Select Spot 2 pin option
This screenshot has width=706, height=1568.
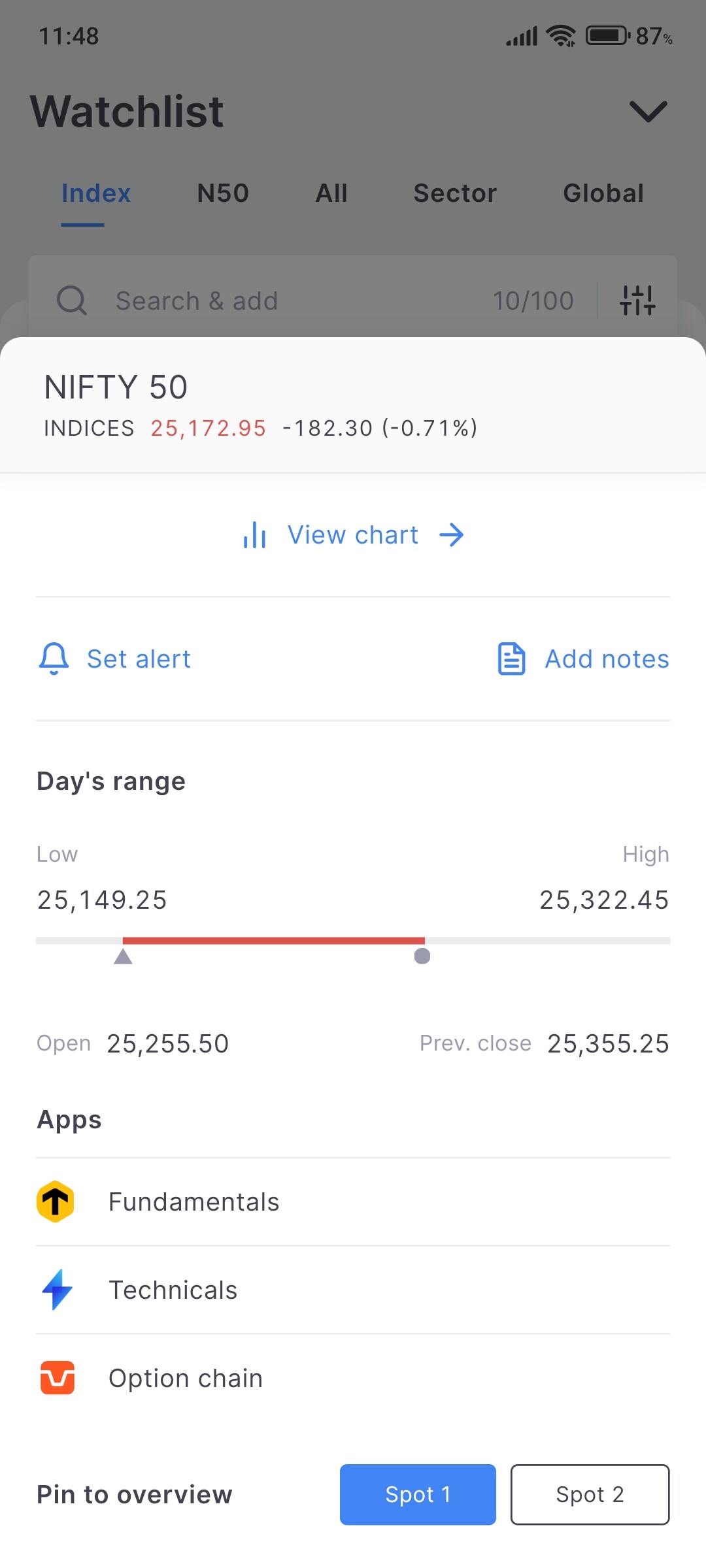[x=590, y=1494]
